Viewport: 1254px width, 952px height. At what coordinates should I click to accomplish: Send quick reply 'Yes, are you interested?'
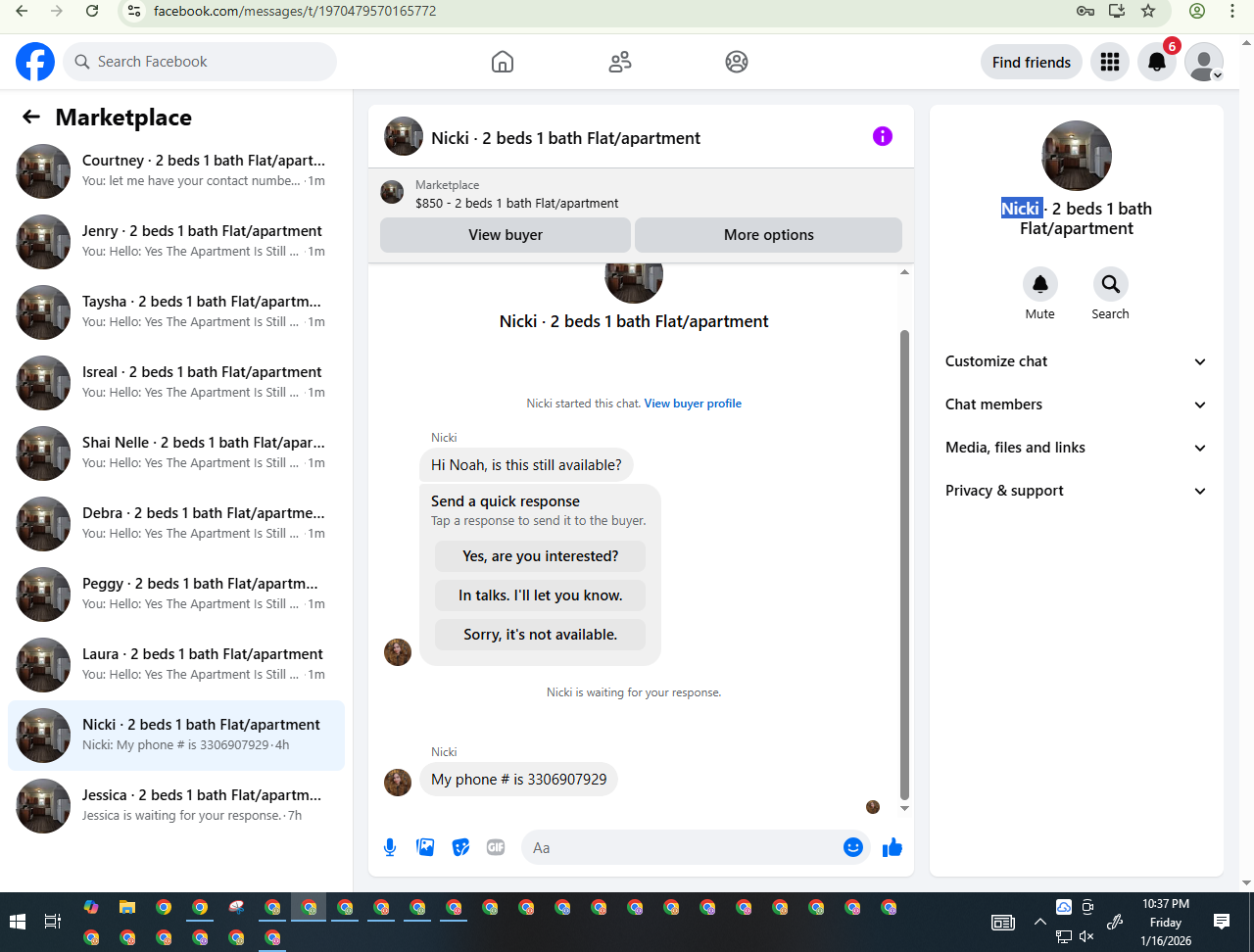click(541, 556)
